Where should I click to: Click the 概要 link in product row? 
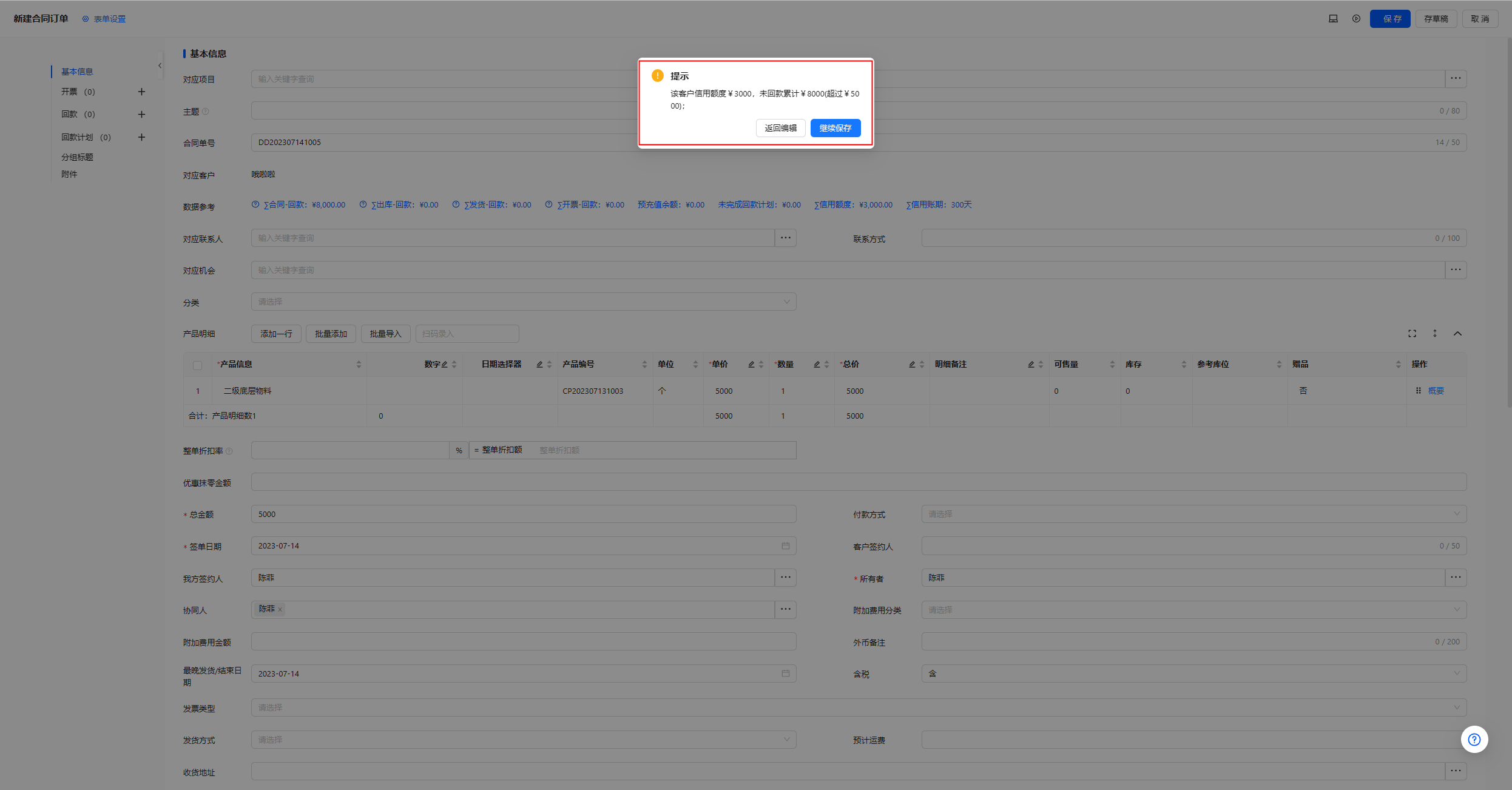tap(1436, 391)
